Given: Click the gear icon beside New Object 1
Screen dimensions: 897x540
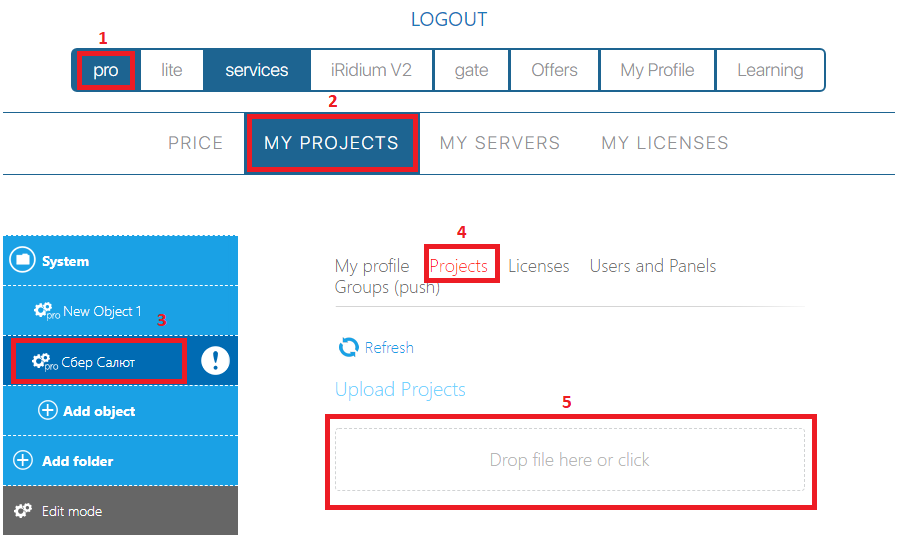Looking at the screenshot, I should [43, 311].
